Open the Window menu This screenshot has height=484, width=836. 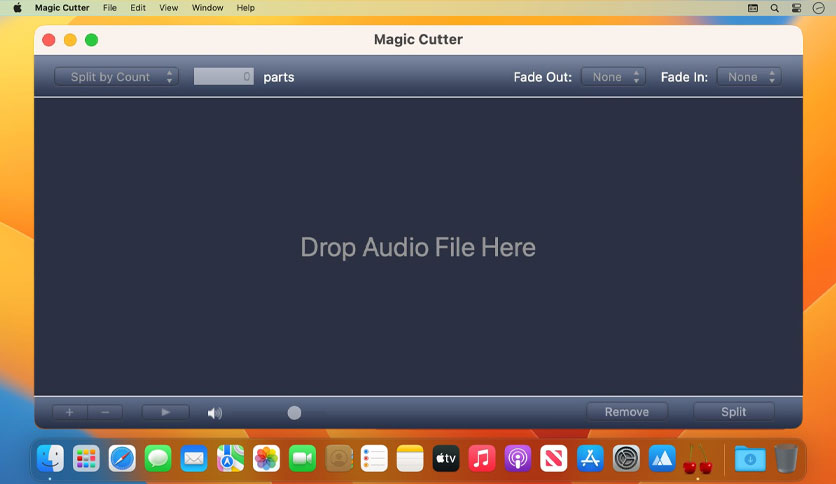point(207,8)
